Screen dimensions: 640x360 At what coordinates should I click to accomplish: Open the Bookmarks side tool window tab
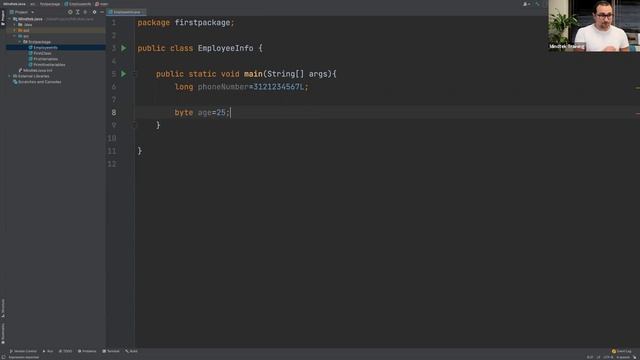[3, 333]
